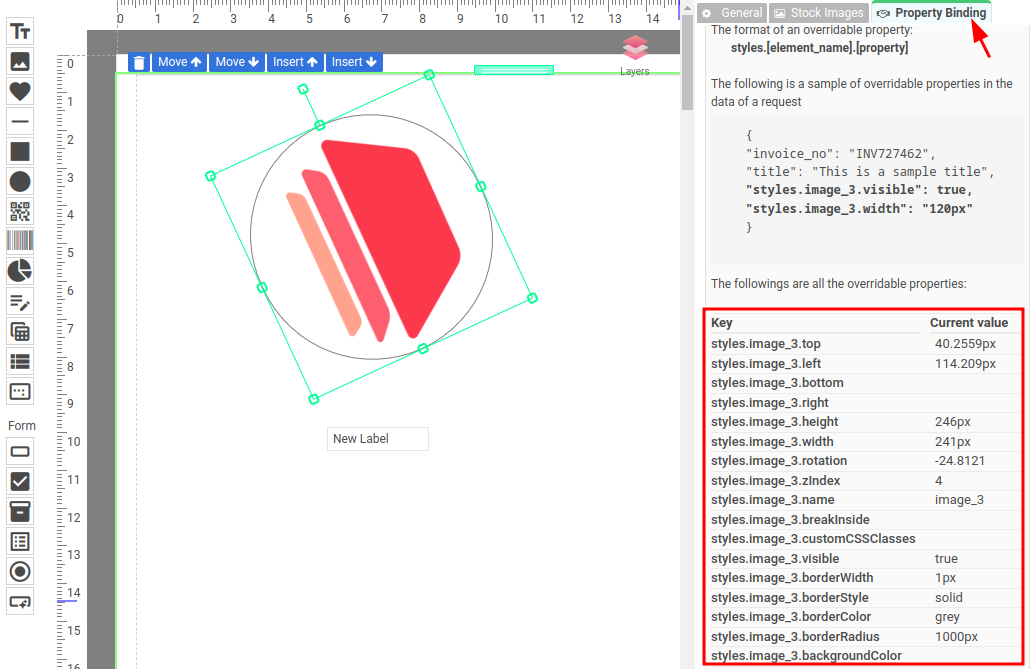This screenshot has width=1032, height=669.
Task: Add a form text input field
Action: click(x=20, y=451)
